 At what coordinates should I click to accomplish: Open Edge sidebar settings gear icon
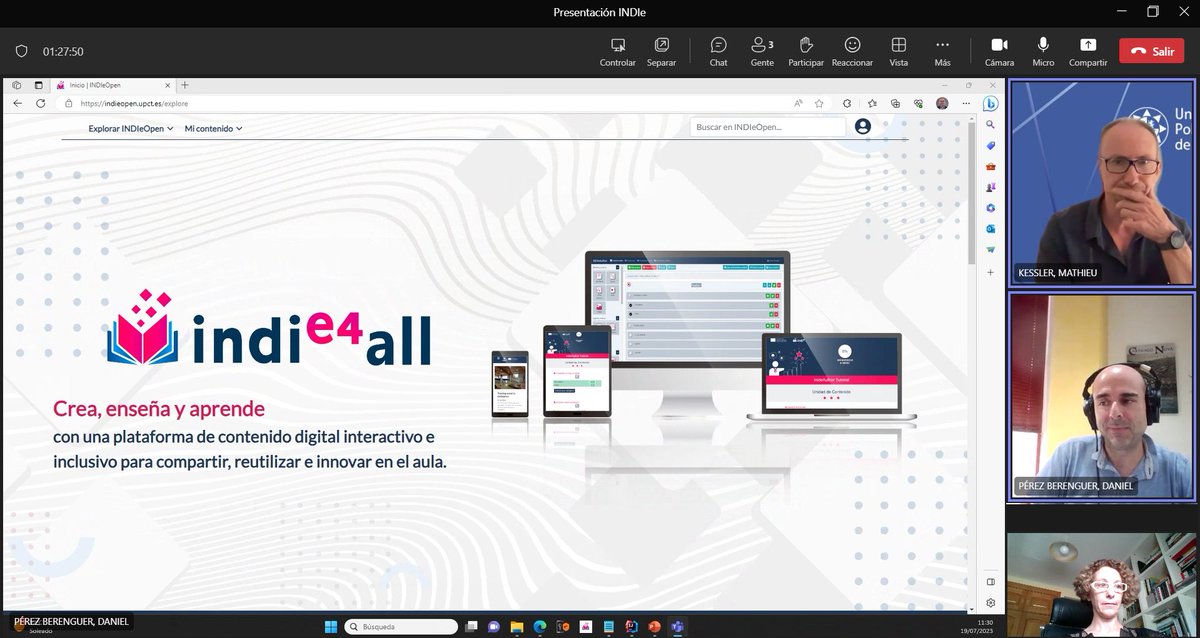click(990, 603)
